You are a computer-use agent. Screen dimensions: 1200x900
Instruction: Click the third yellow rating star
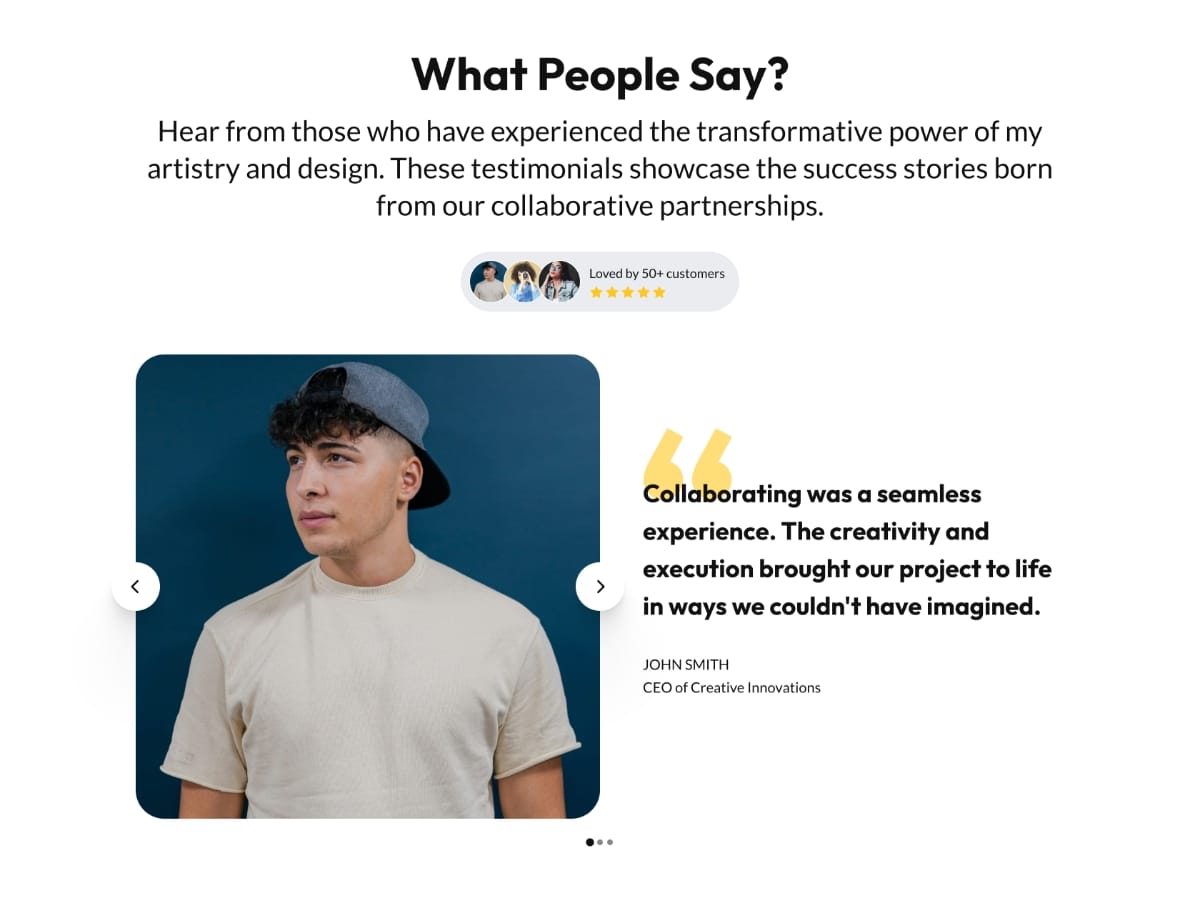(628, 293)
